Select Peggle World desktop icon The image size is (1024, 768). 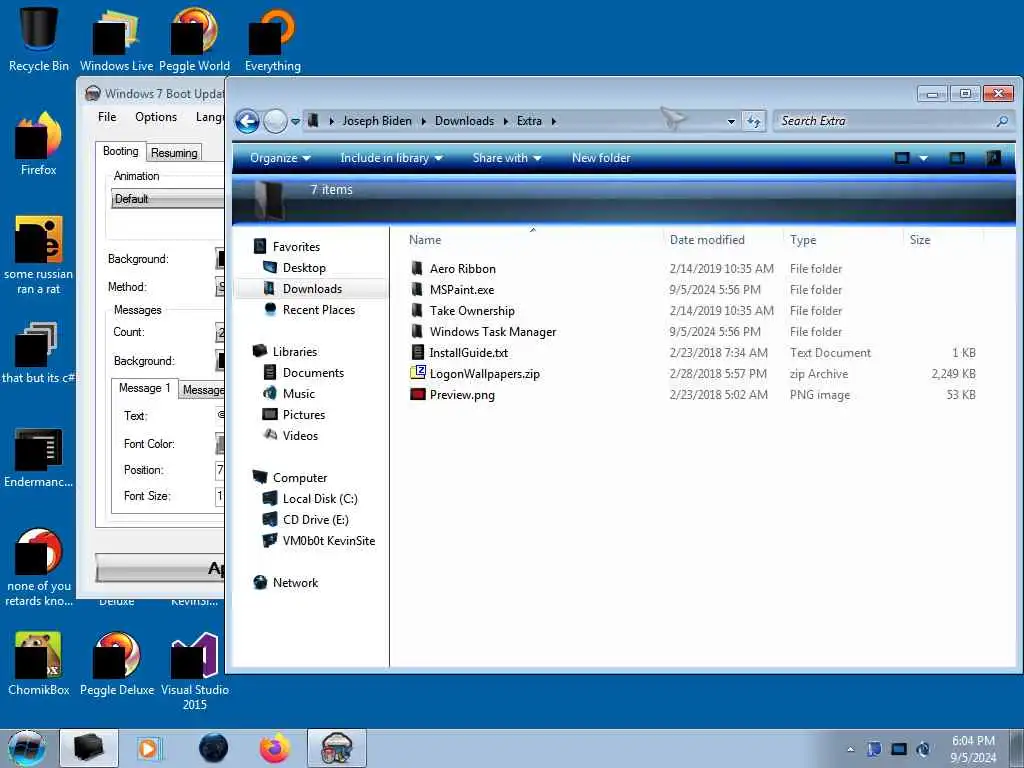tap(195, 38)
